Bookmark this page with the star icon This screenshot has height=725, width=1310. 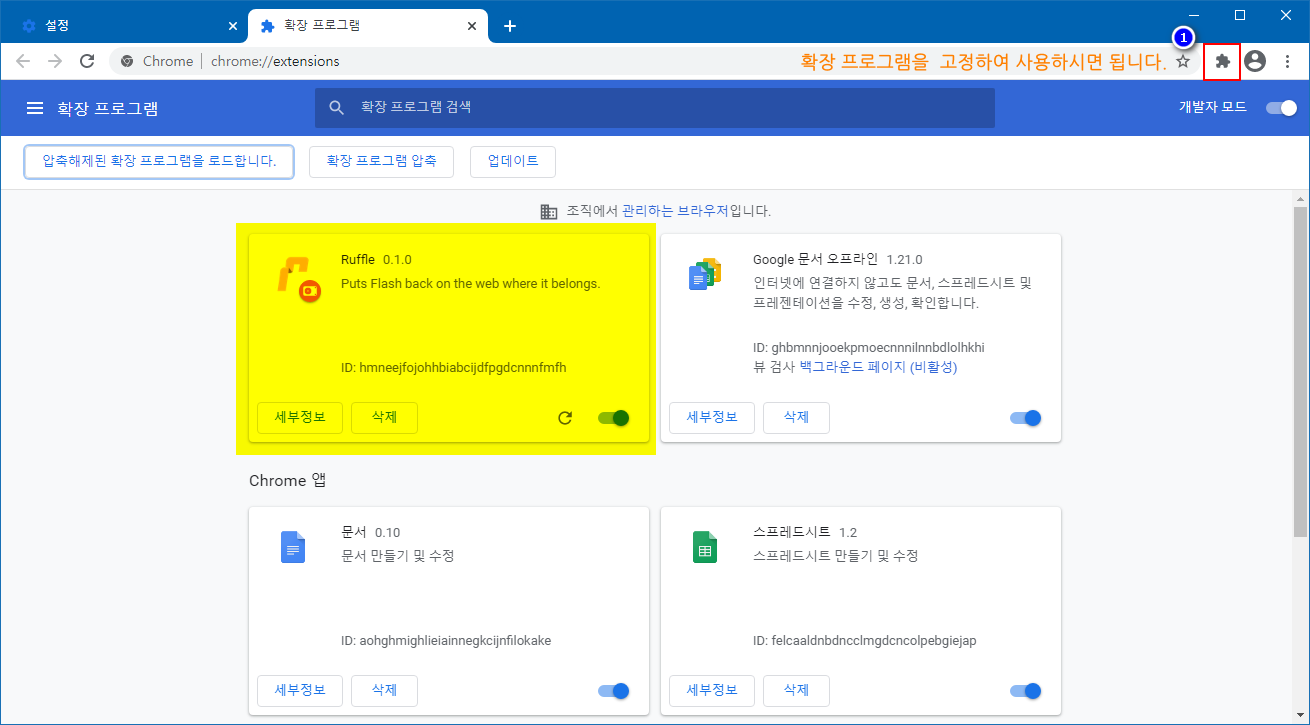point(1183,61)
